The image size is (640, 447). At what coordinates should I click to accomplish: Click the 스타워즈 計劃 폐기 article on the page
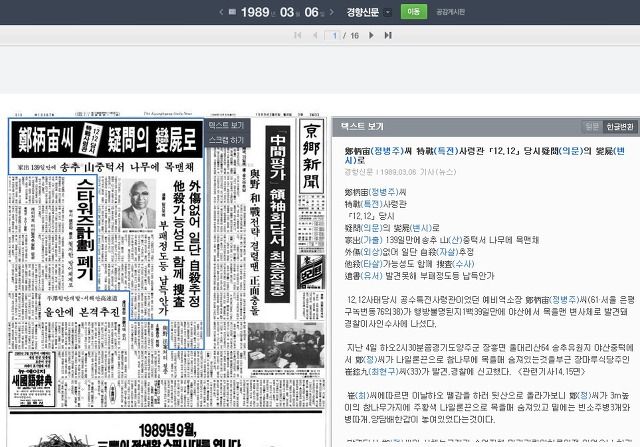(85, 229)
